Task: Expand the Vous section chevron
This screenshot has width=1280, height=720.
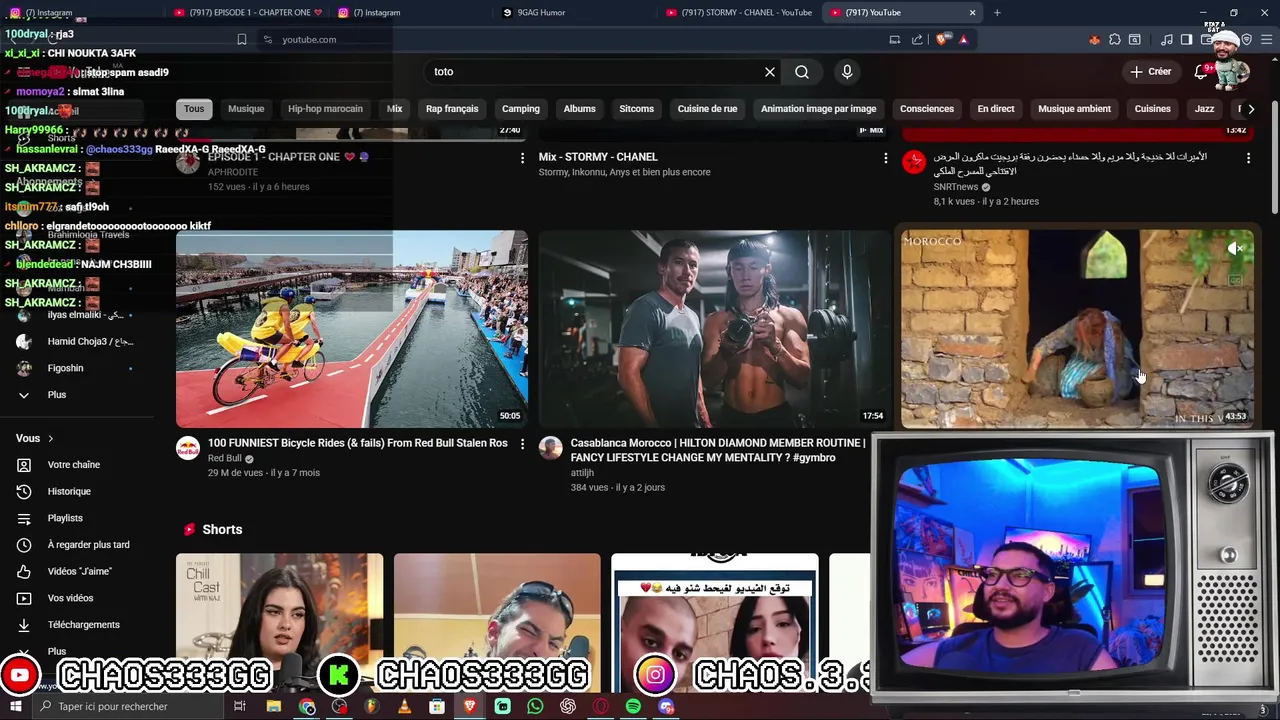Action: (x=51, y=439)
